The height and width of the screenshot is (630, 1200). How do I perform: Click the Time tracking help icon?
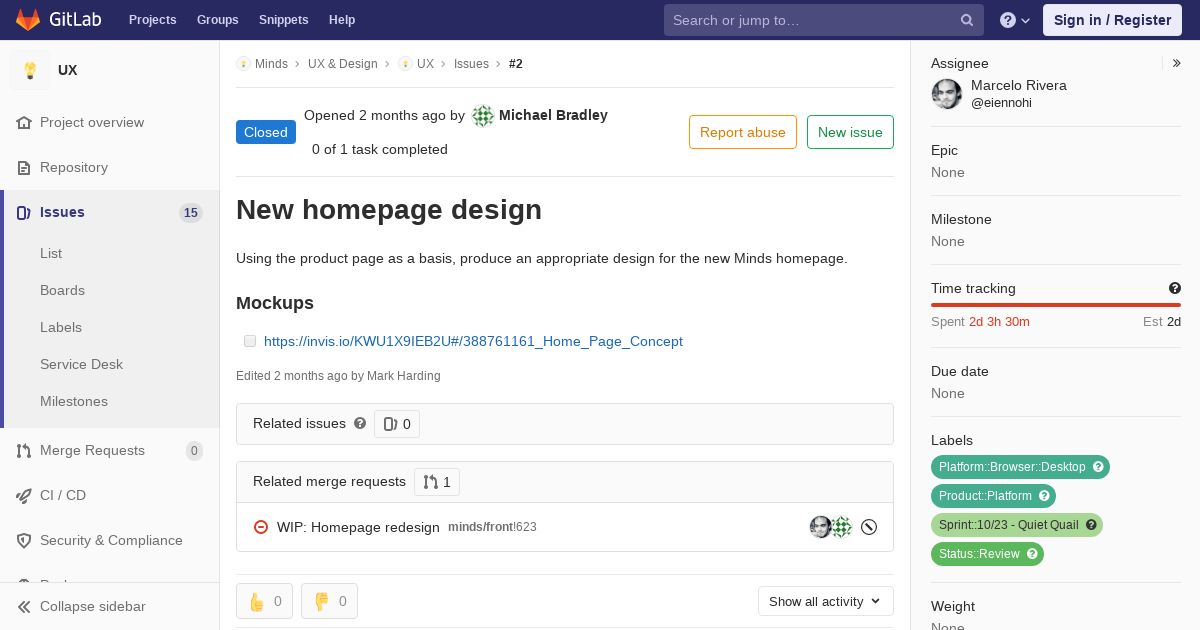(x=1175, y=288)
